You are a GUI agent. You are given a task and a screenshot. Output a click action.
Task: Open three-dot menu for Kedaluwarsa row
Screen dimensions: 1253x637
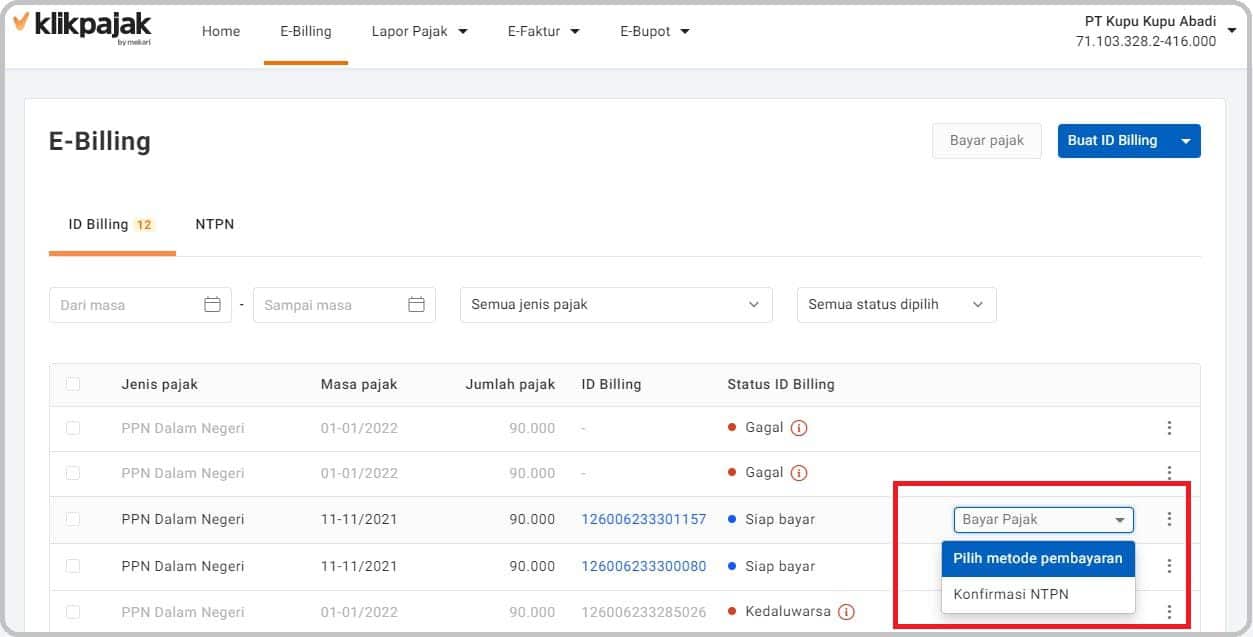point(1169,612)
